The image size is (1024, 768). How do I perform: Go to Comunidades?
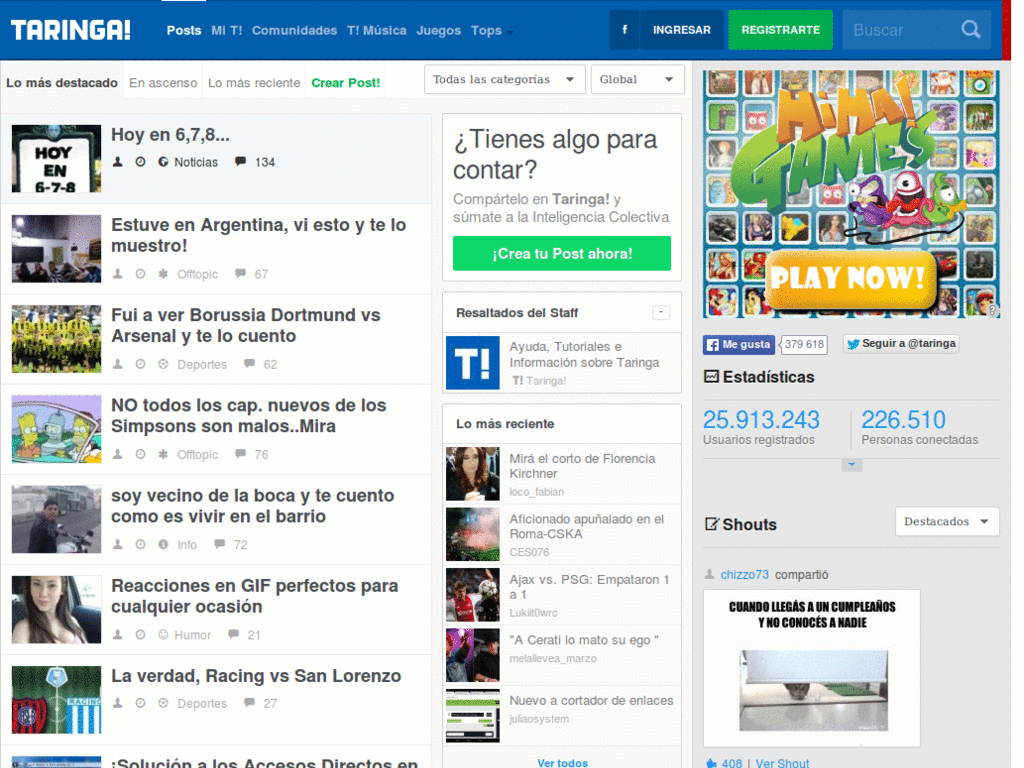(295, 30)
